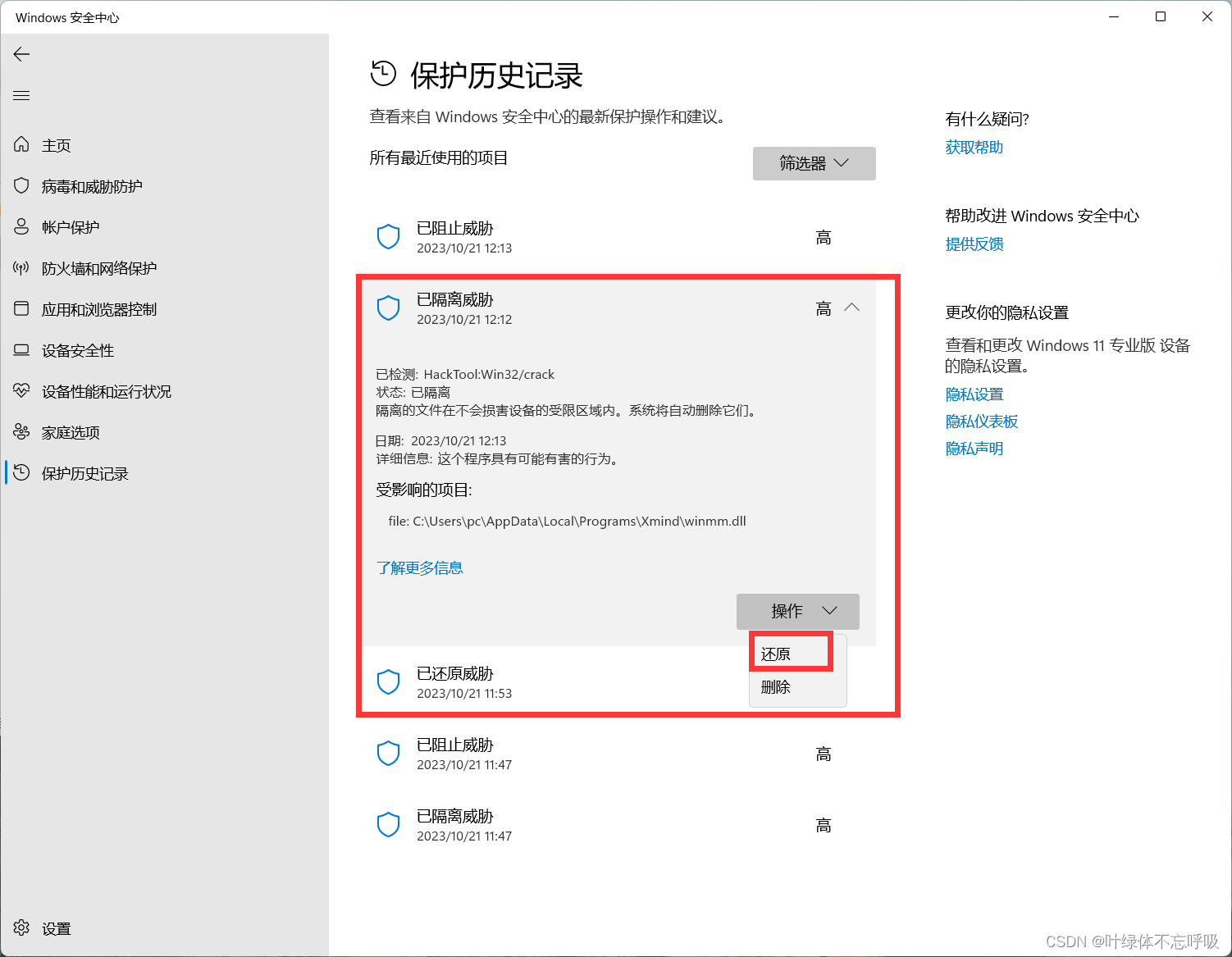Click the affected file path winmm.dll

click(x=567, y=521)
